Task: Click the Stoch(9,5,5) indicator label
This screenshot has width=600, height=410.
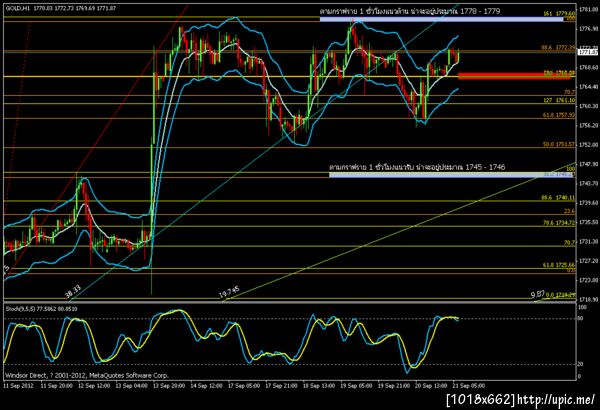Action: [x=41, y=309]
